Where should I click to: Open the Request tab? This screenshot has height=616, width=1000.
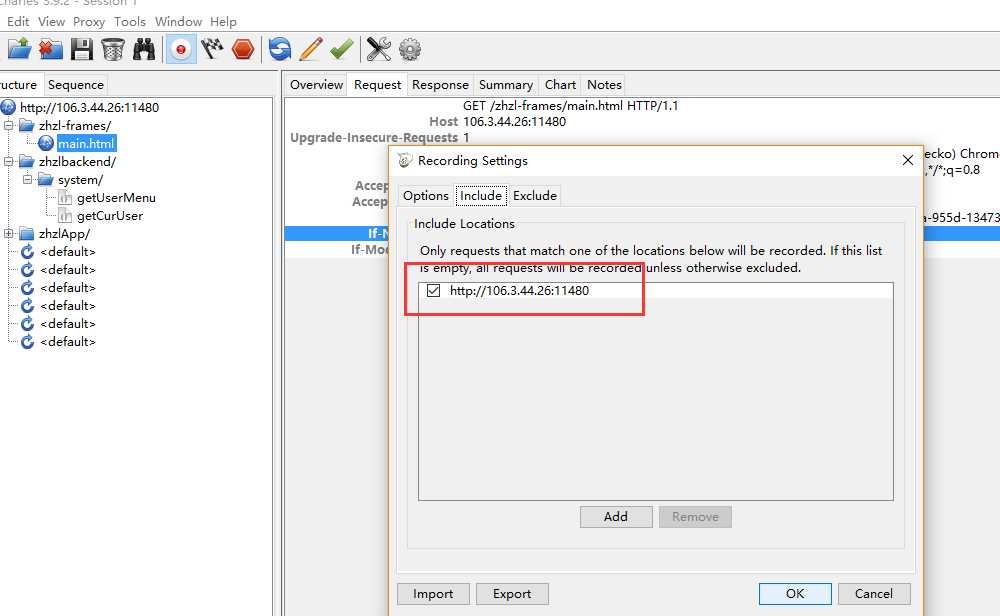pyautogui.click(x=378, y=85)
